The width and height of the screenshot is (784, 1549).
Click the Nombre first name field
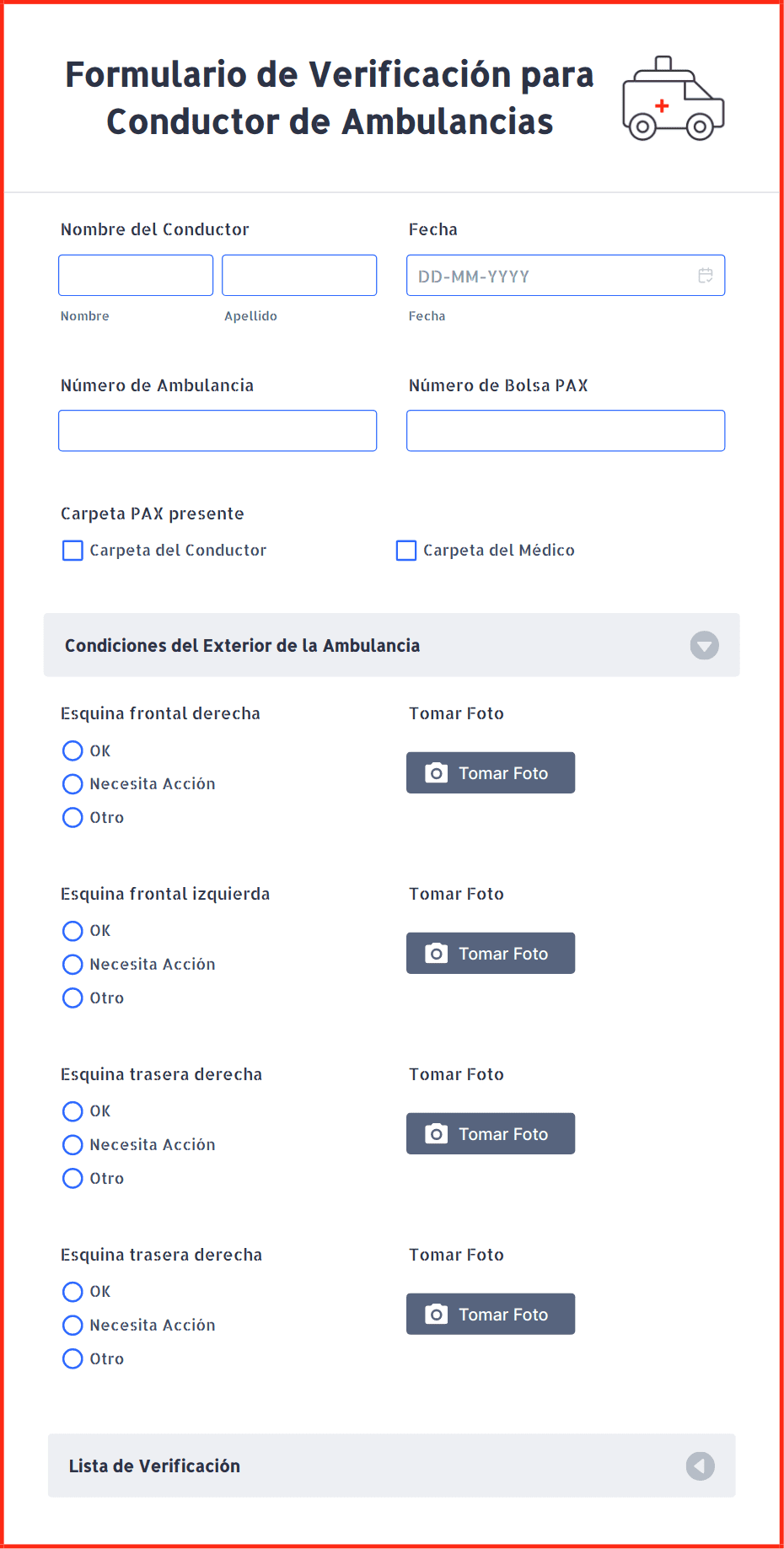pyautogui.click(x=136, y=275)
